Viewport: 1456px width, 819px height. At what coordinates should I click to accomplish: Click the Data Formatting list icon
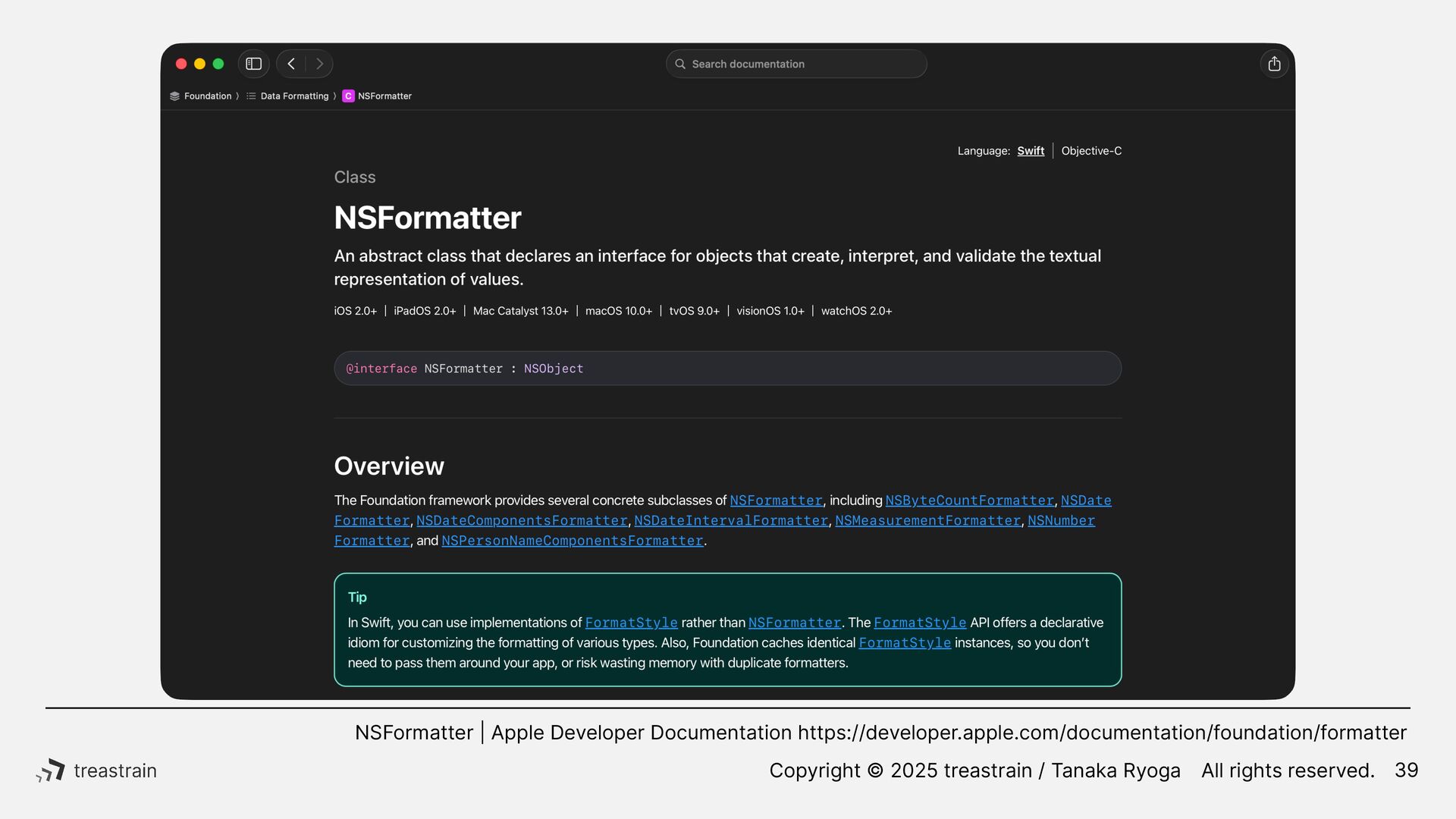click(251, 96)
